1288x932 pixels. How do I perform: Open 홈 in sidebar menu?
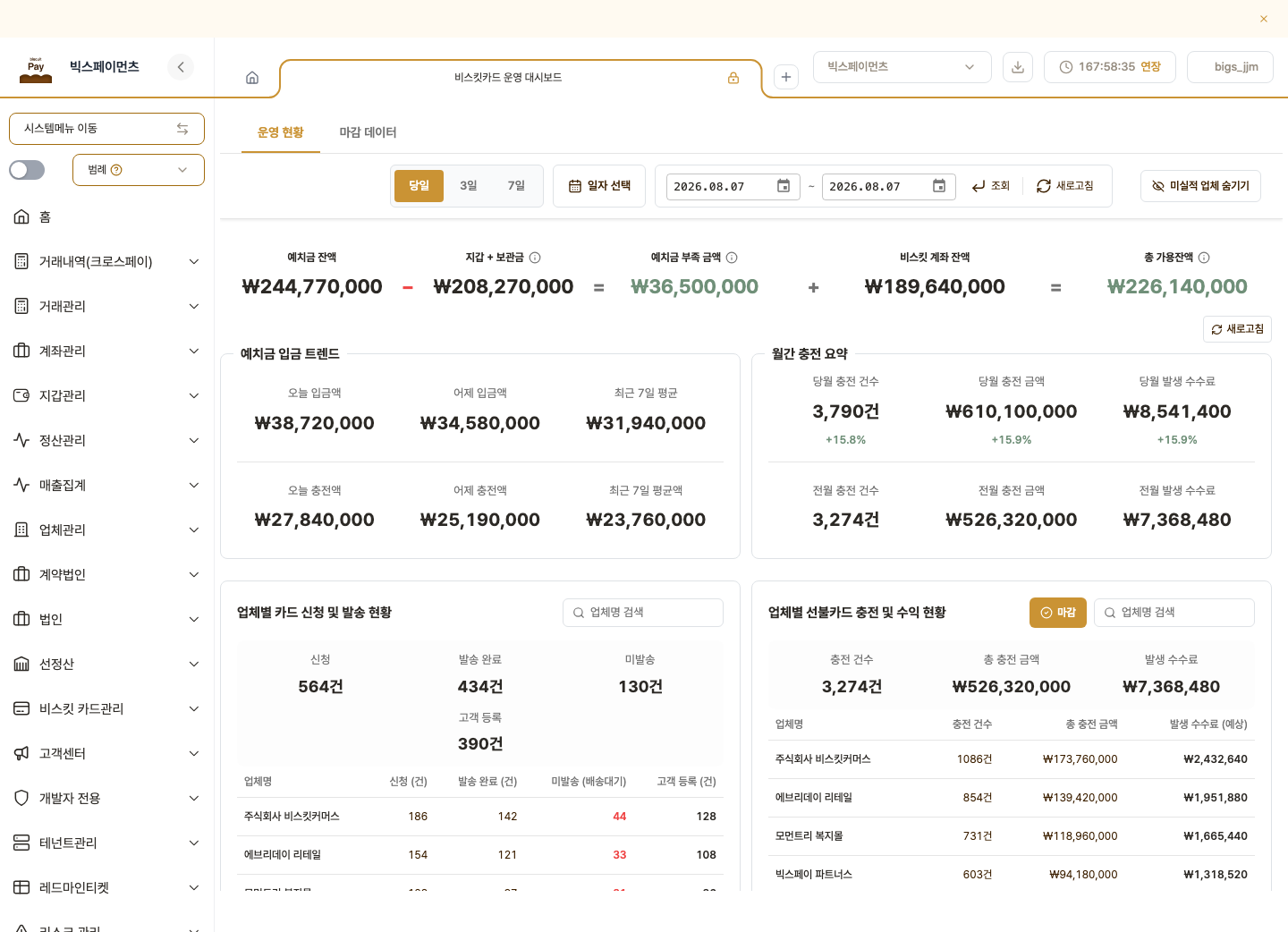107,216
